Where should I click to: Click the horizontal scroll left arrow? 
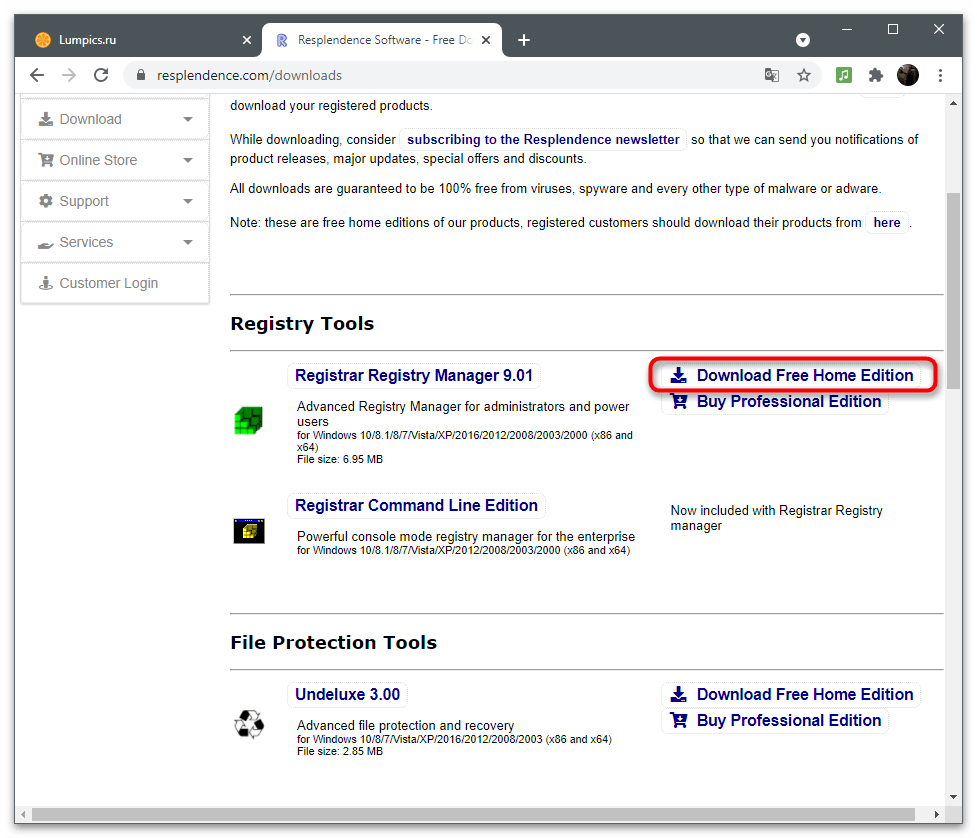(x=23, y=814)
